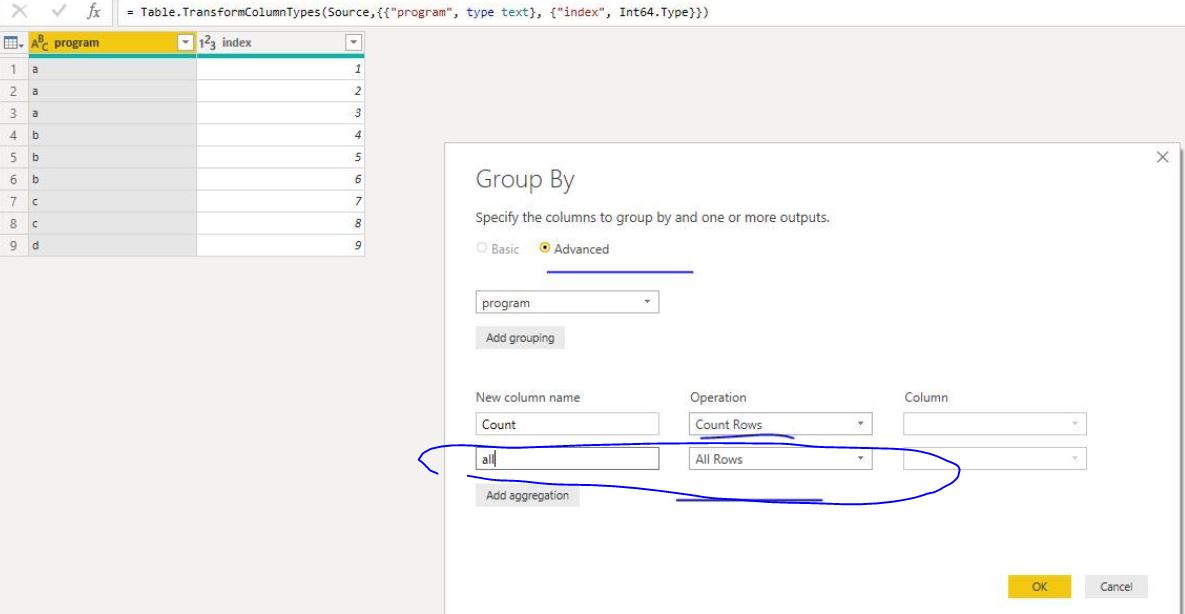This screenshot has height=614, width=1185.
Task: Select row number 9 in the table
Action: point(14,246)
